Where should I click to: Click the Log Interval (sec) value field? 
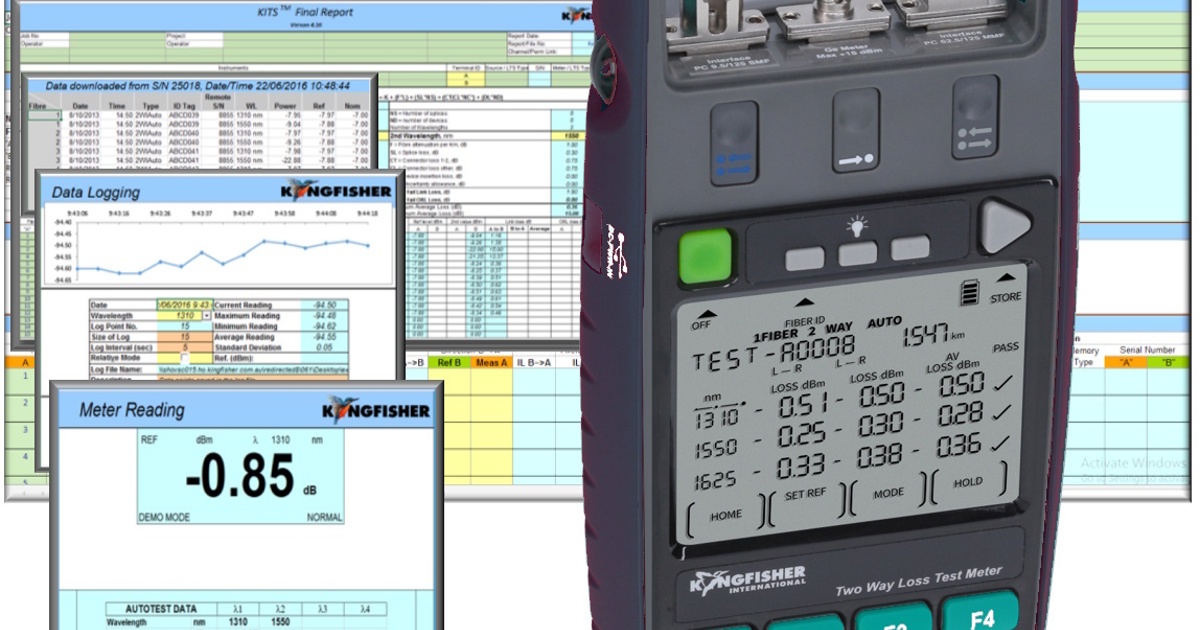coord(184,348)
